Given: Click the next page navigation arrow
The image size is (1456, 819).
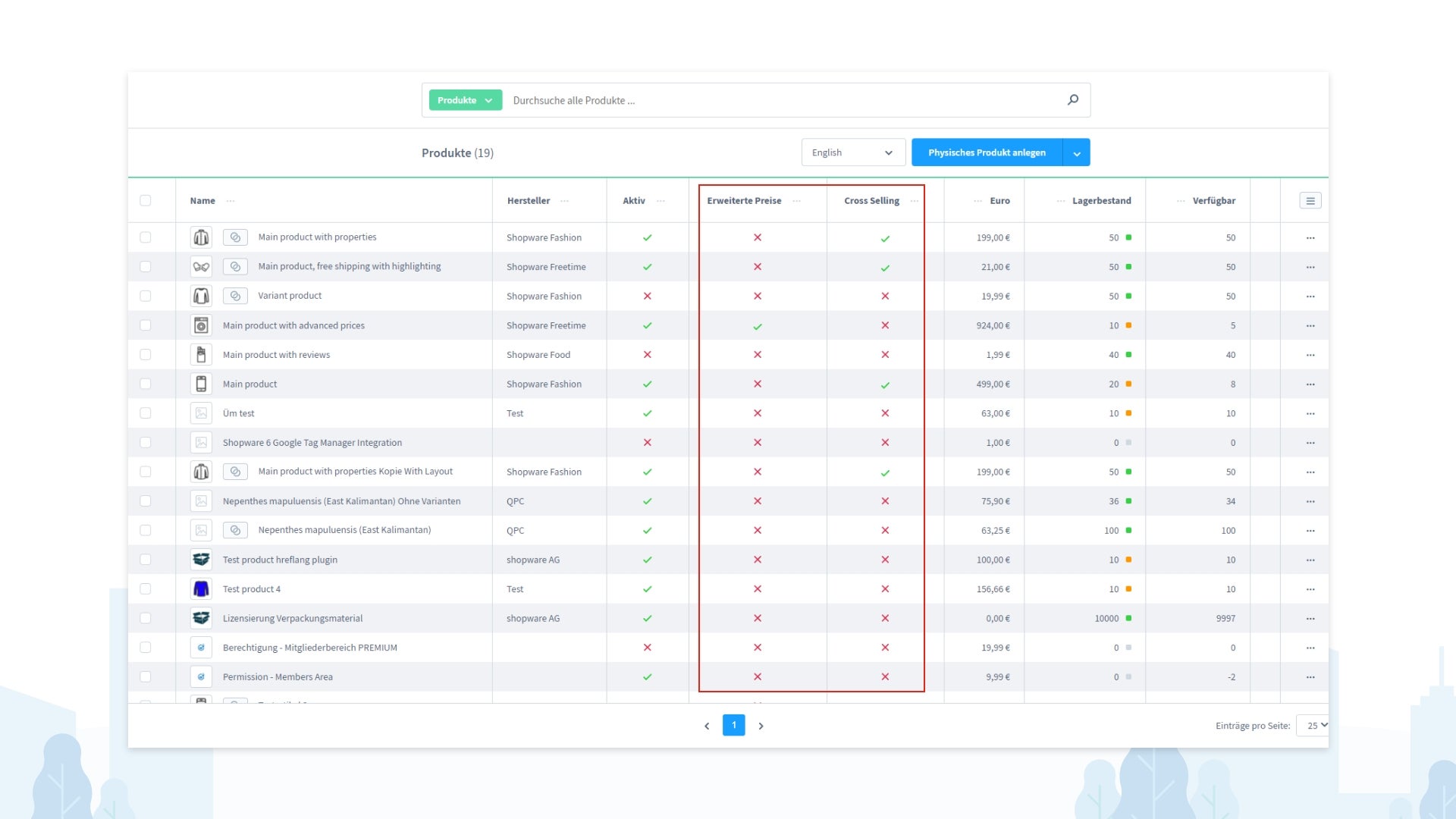Looking at the screenshot, I should tap(761, 725).
